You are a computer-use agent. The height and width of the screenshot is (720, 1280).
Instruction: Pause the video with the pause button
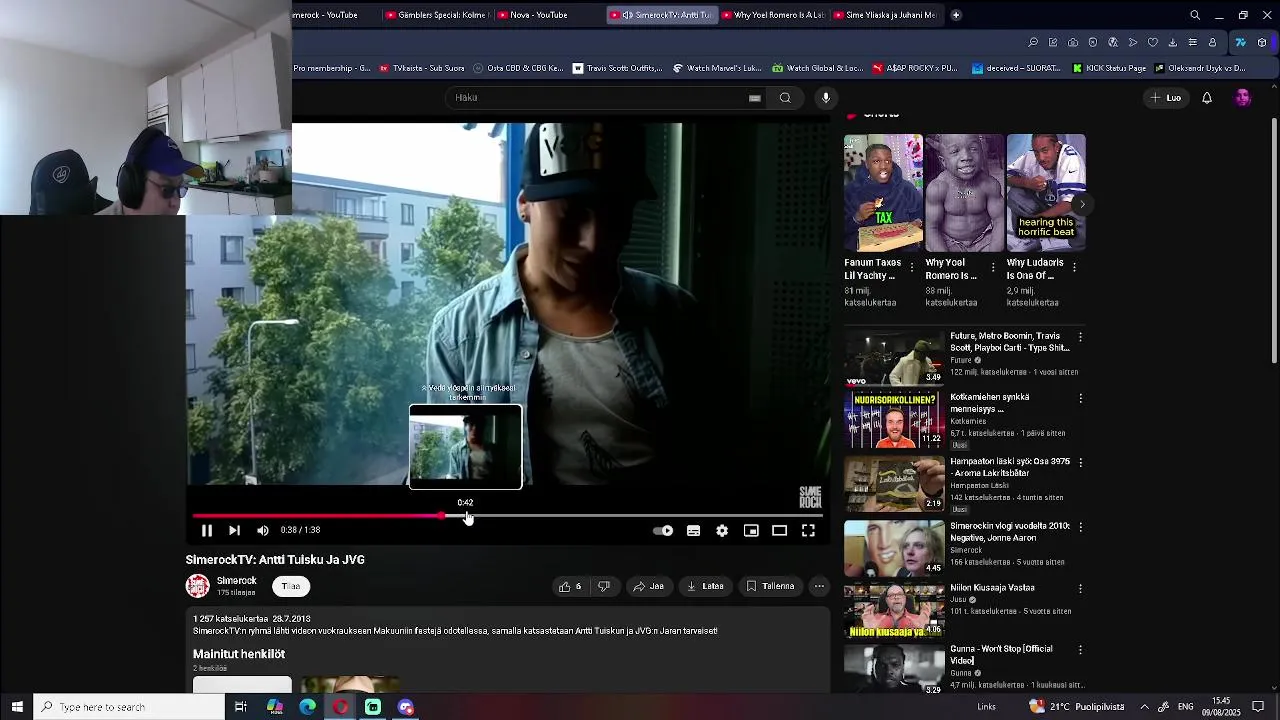coord(207,530)
